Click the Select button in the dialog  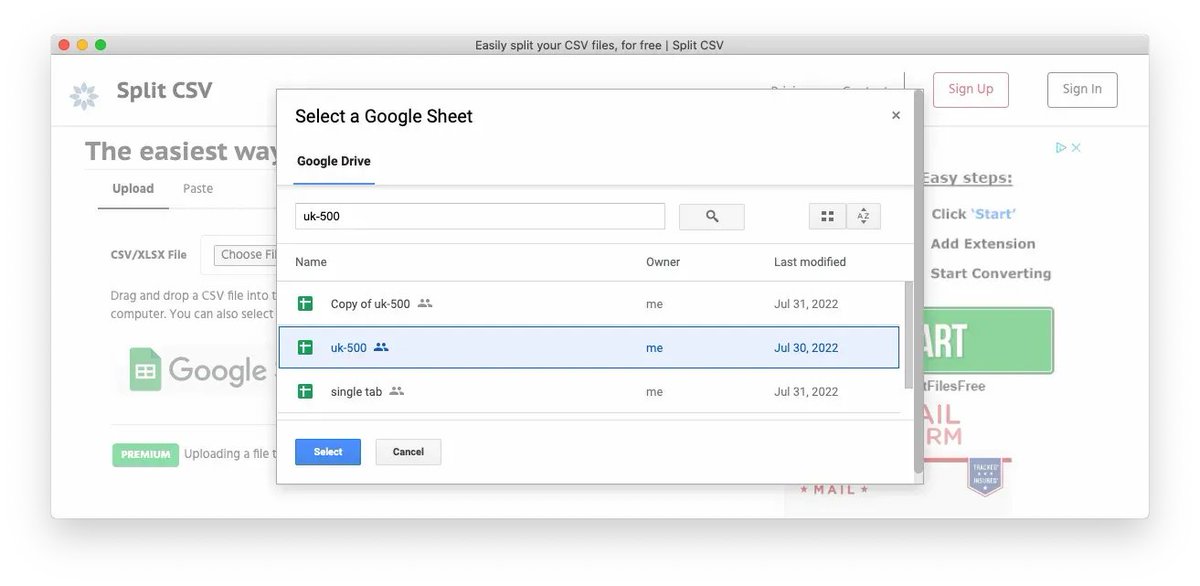[328, 452]
